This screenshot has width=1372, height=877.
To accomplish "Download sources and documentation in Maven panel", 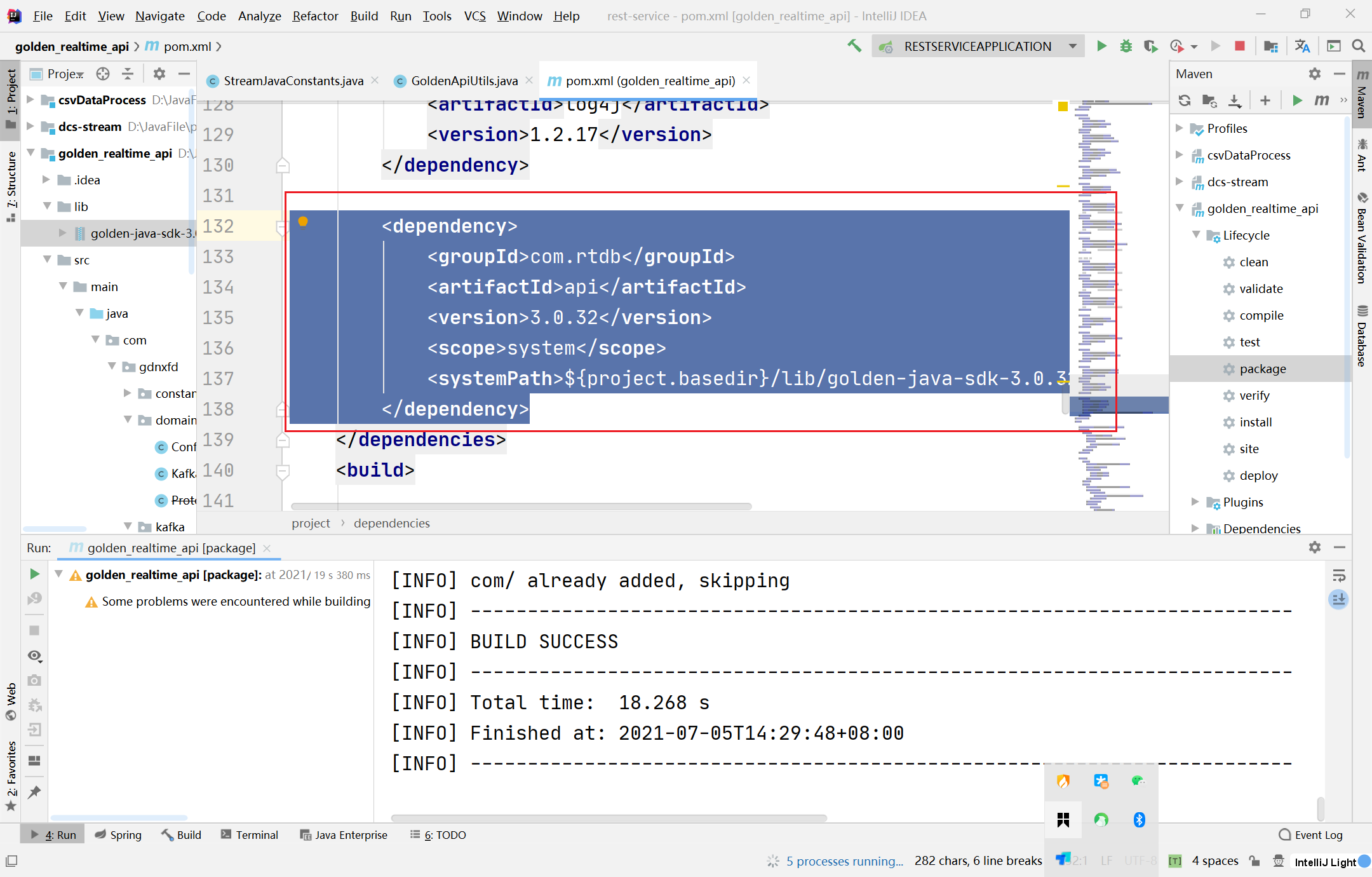I will point(1234,100).
